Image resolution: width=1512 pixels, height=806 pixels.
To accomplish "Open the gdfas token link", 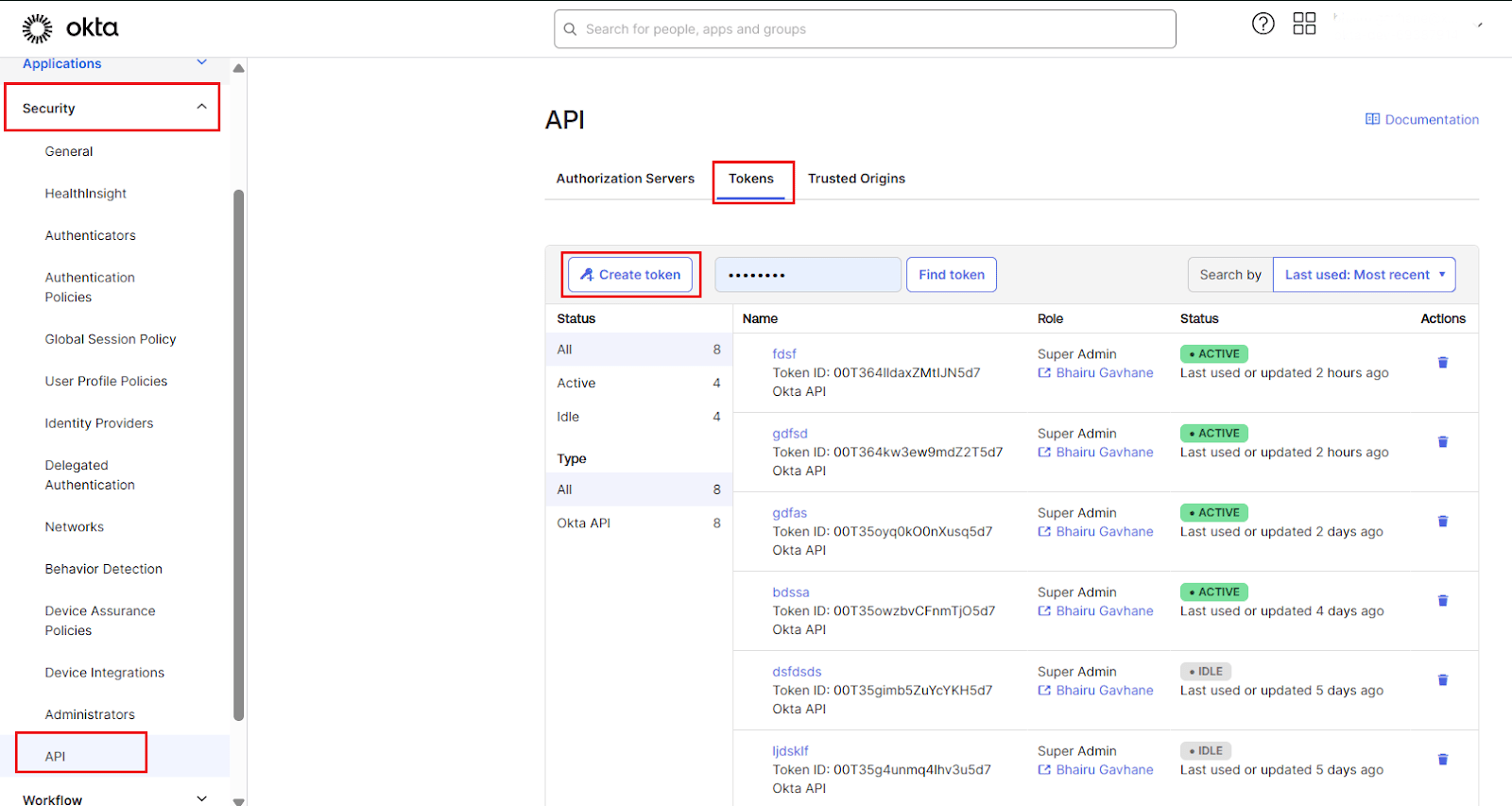I will click(790, 513).
